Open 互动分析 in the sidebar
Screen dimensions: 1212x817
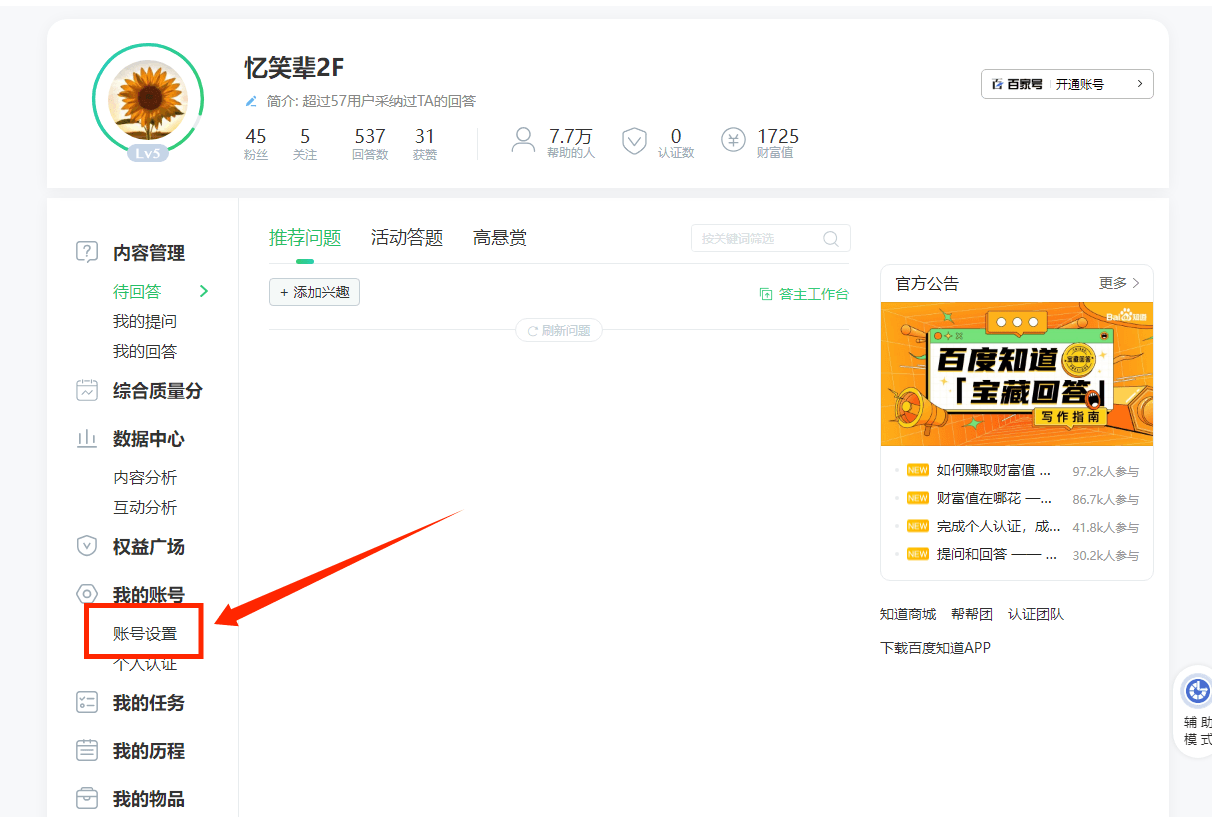coord(145,508)
